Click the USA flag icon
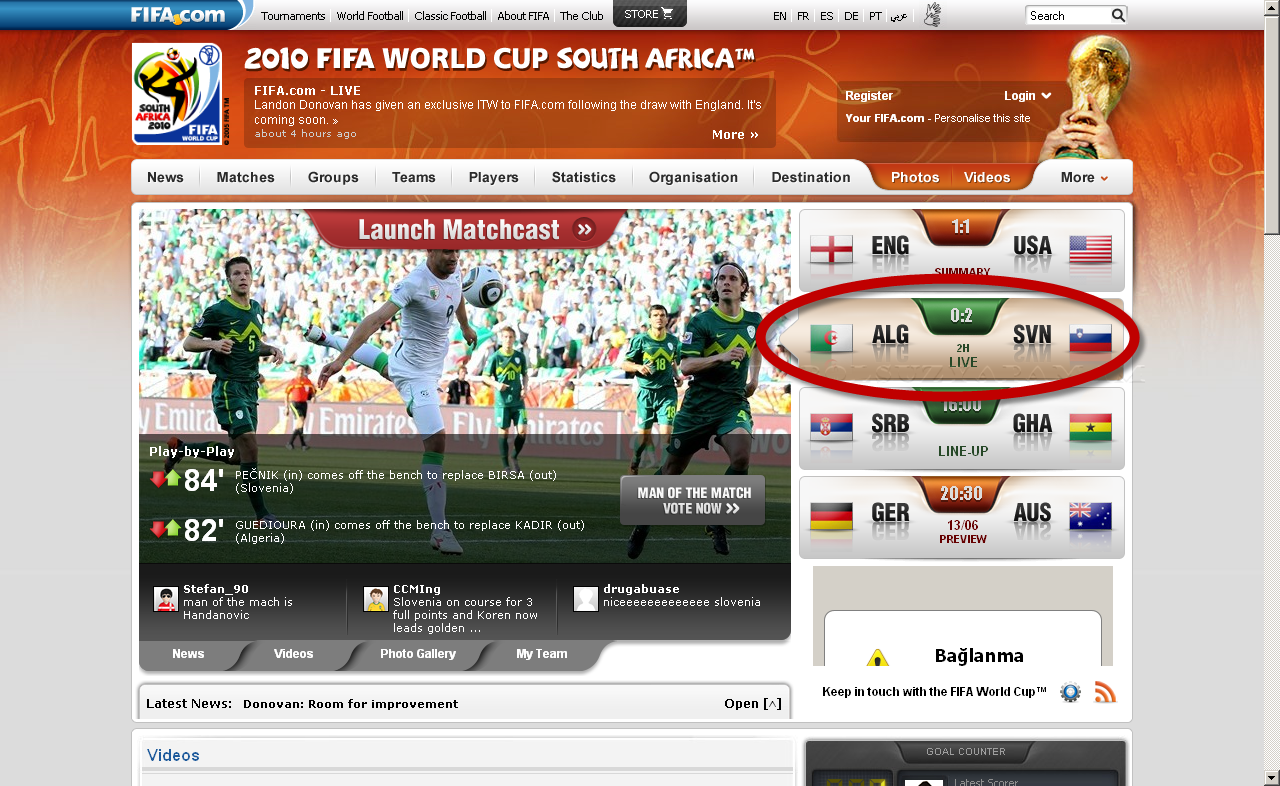 [x=1090, y=249]
